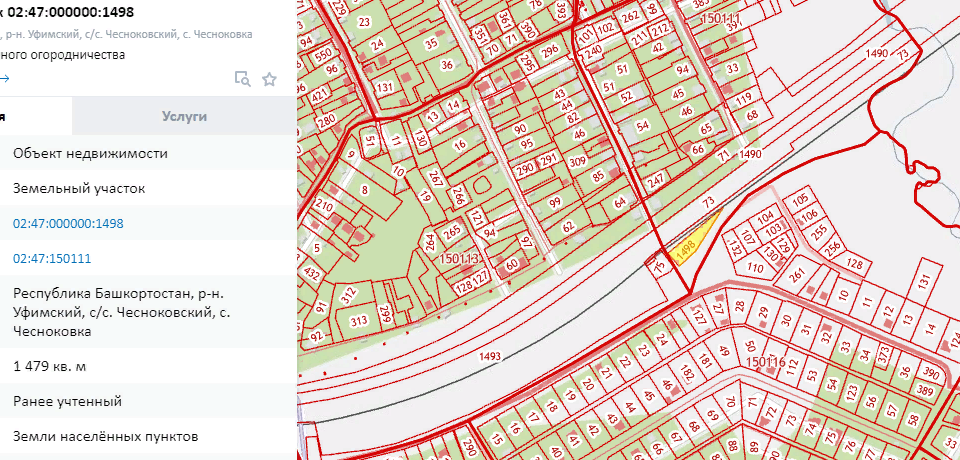Open cadastral quarter link 02:47:150111
960x460 pixels.
[52, 258]
